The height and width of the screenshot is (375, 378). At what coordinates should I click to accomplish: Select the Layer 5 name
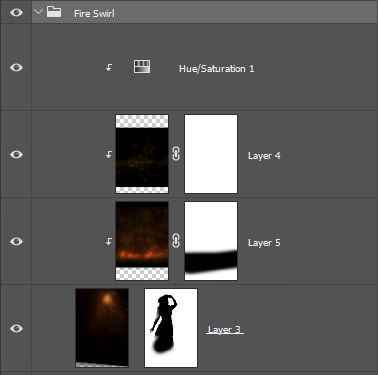pos(264,243)
